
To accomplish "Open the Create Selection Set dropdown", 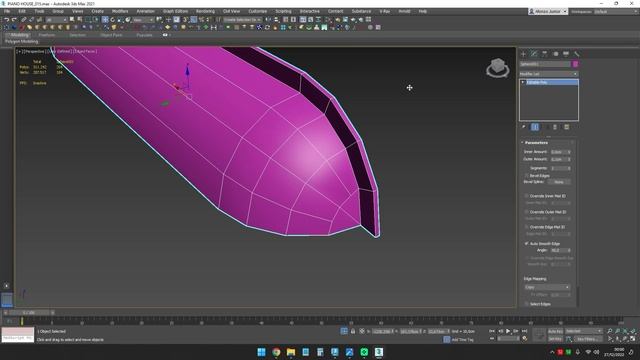I will 242,20.
